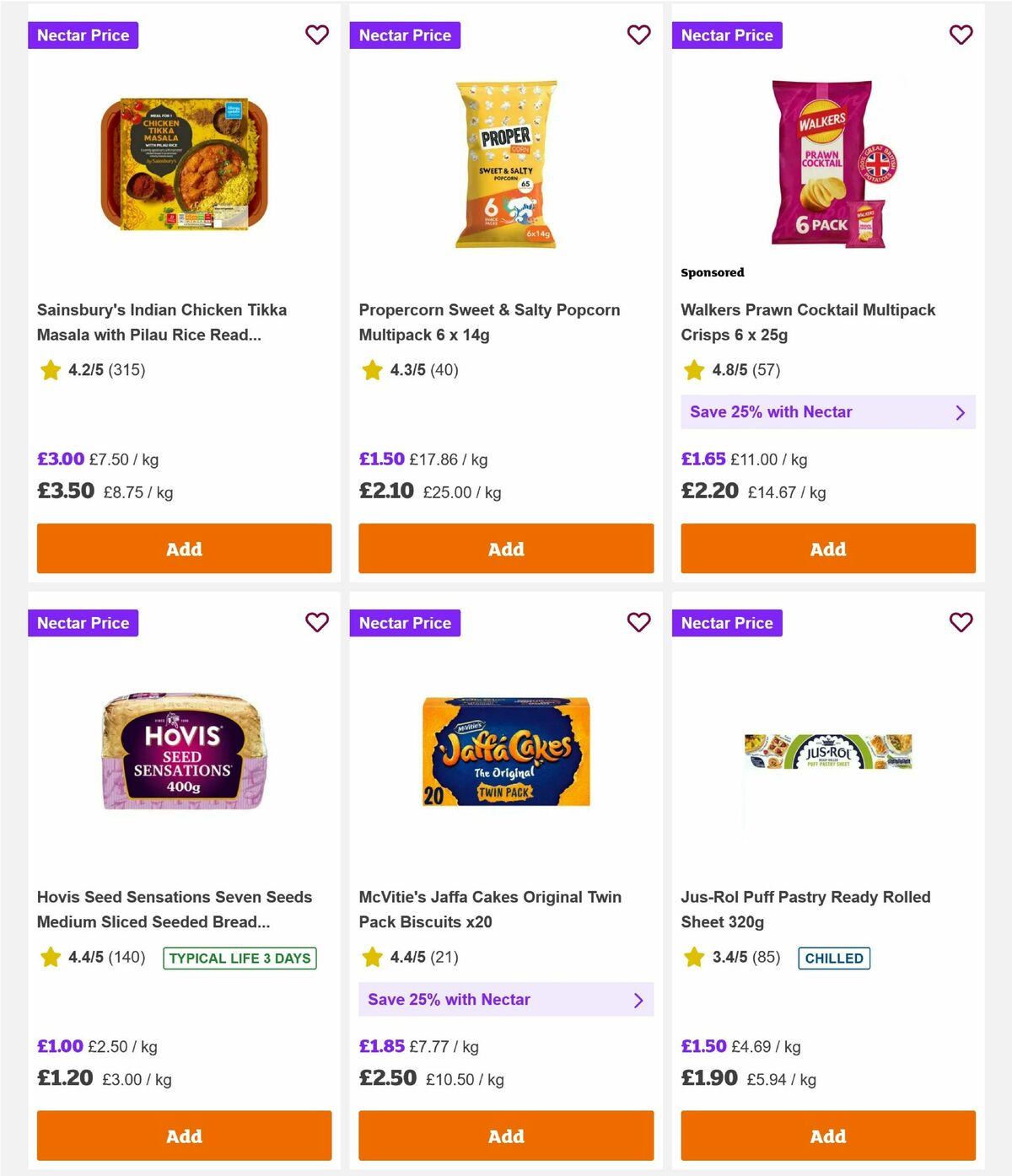Expand the Walkers Save 25% with Nectar offer
This screenshot has height=1176, width=1012.
coord(828,412)
